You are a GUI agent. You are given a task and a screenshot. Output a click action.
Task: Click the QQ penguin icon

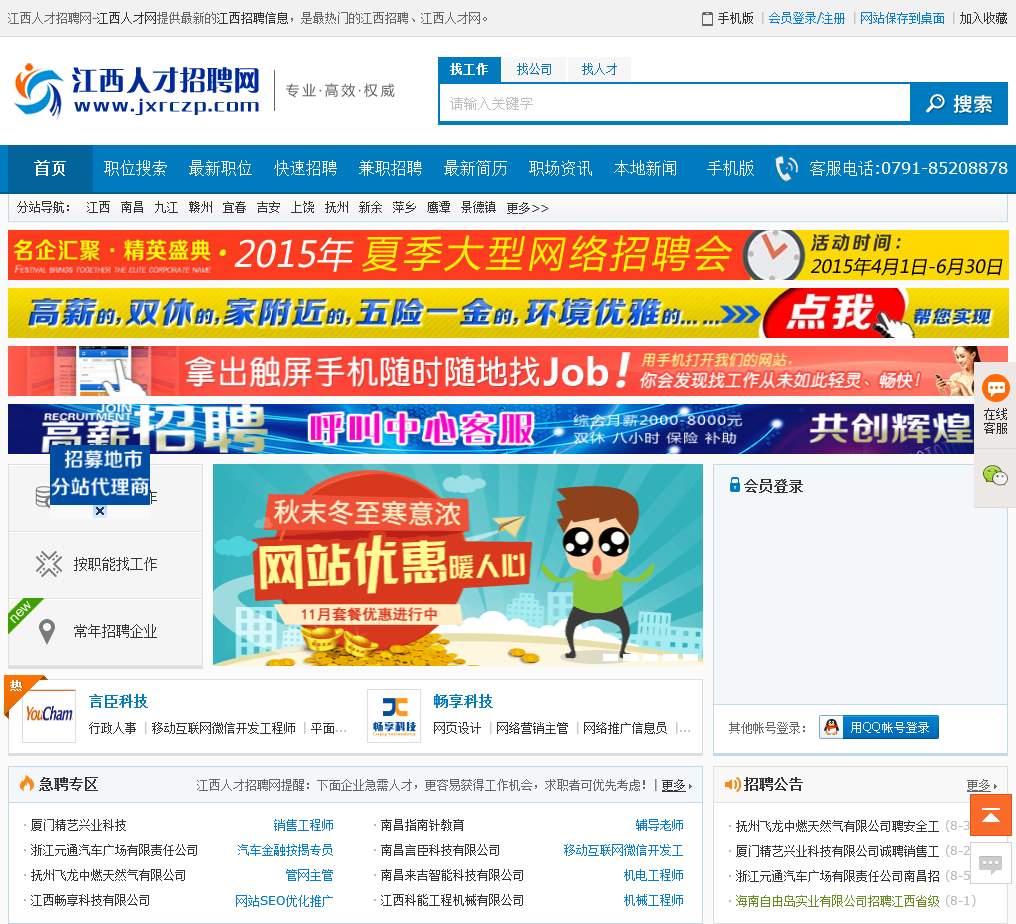(831, 727)
